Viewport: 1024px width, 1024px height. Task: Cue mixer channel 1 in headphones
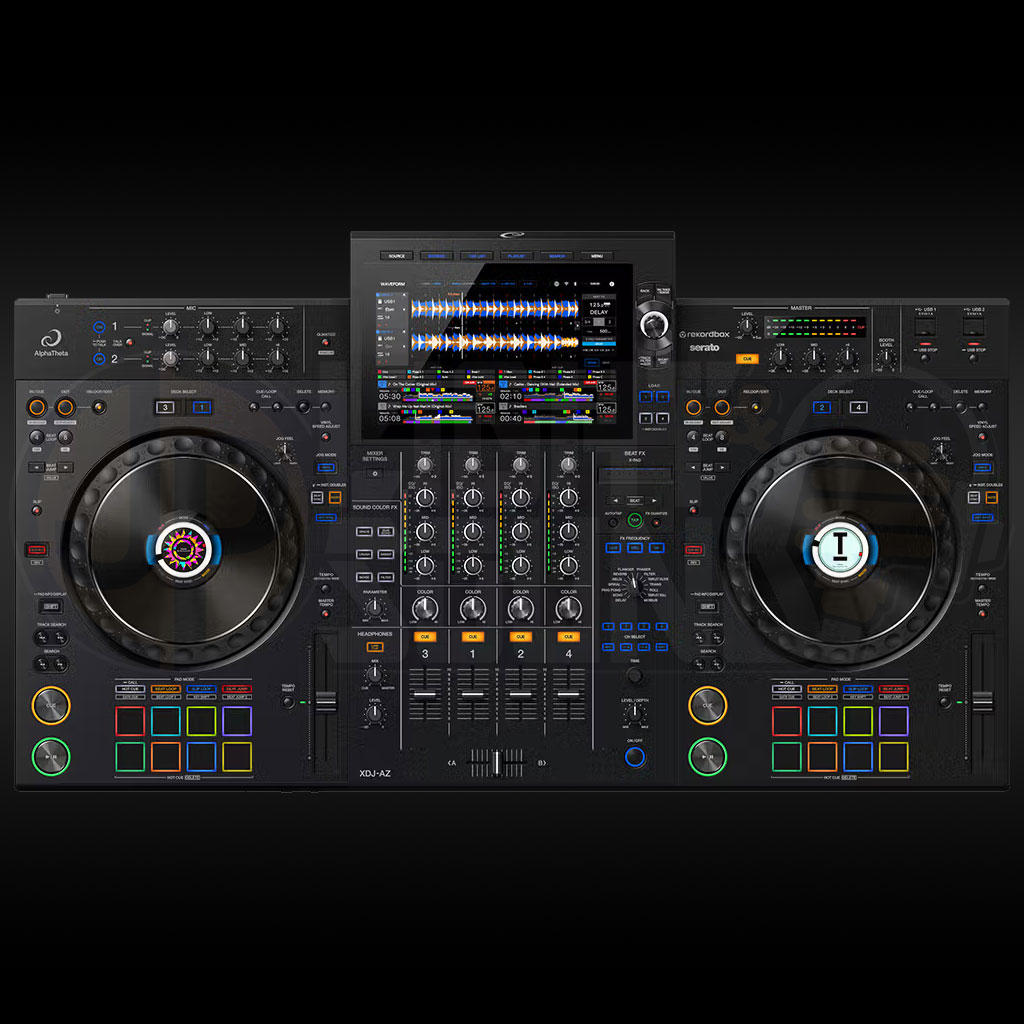point(473,637)
